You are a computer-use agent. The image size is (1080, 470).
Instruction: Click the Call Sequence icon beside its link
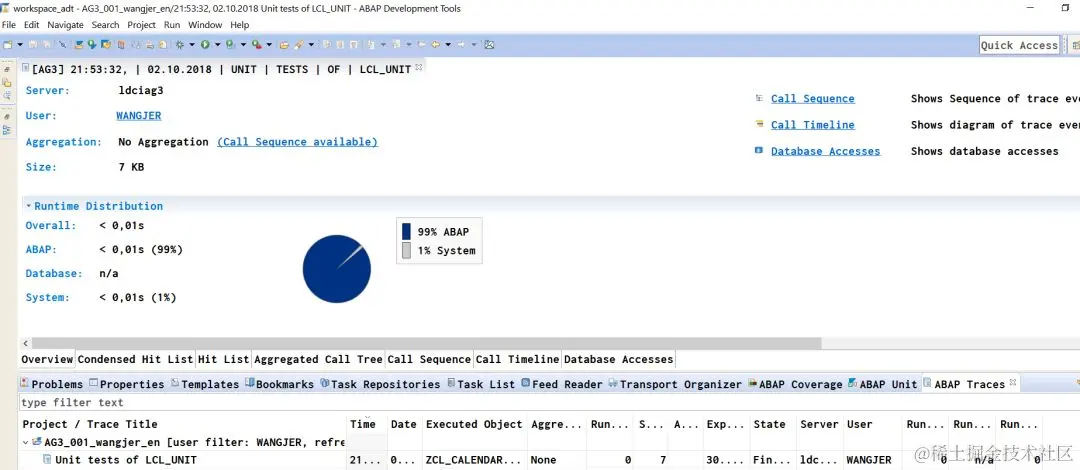tap(759, 99)
